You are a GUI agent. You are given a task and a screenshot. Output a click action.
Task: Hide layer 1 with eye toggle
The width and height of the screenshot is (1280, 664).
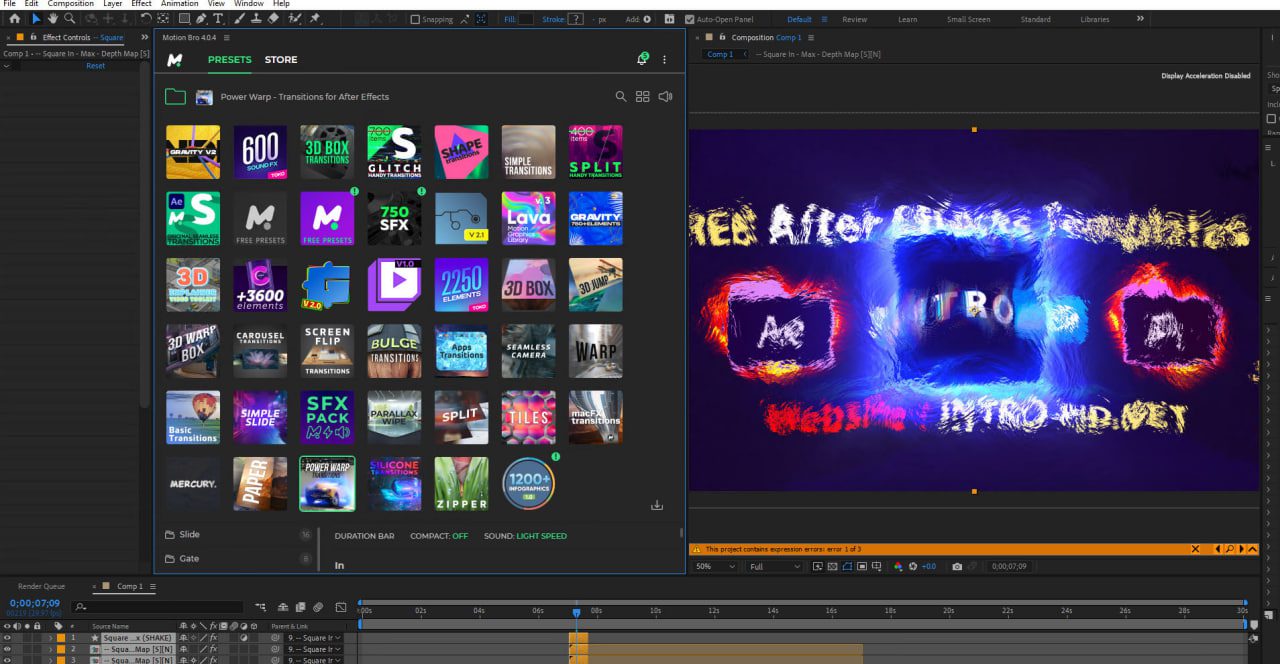[7, 637]
